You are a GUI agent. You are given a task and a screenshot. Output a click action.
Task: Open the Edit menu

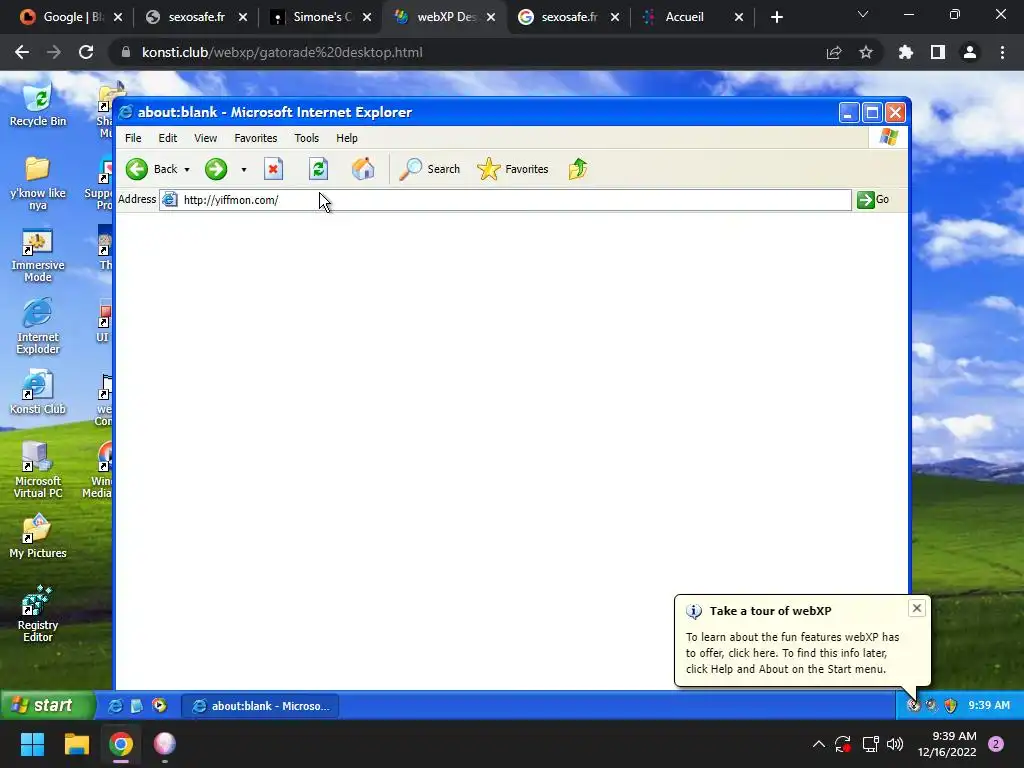click(168, 138)
